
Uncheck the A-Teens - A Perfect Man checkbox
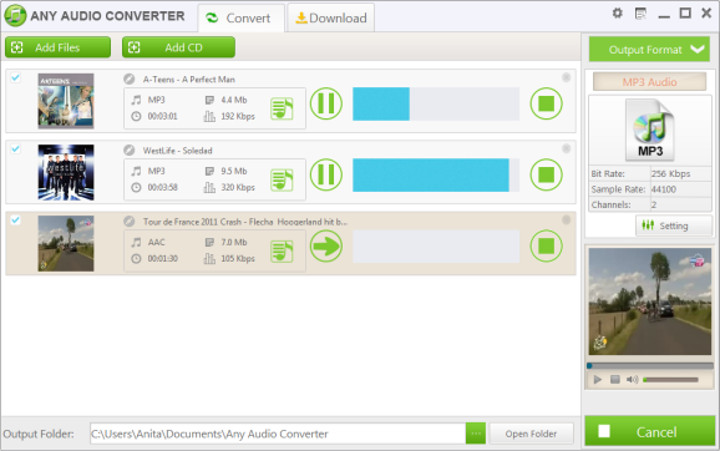(x=16, y=78)
